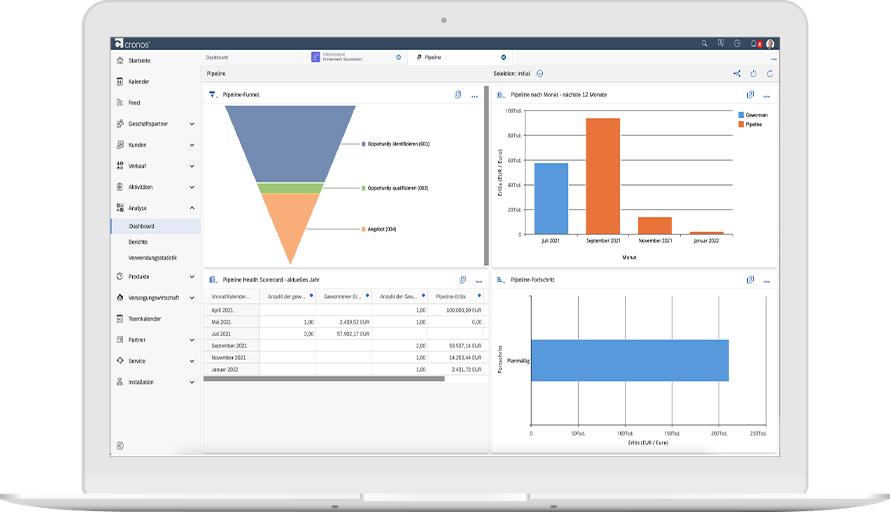Switch to the Dashboard tab

(x=217, y=58)
